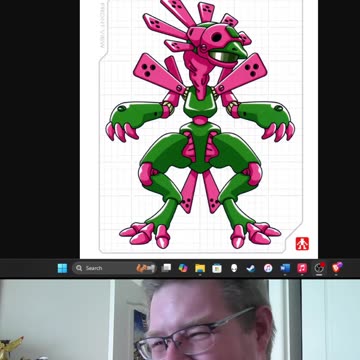Open the Brave browser taskbar icon

337,267
